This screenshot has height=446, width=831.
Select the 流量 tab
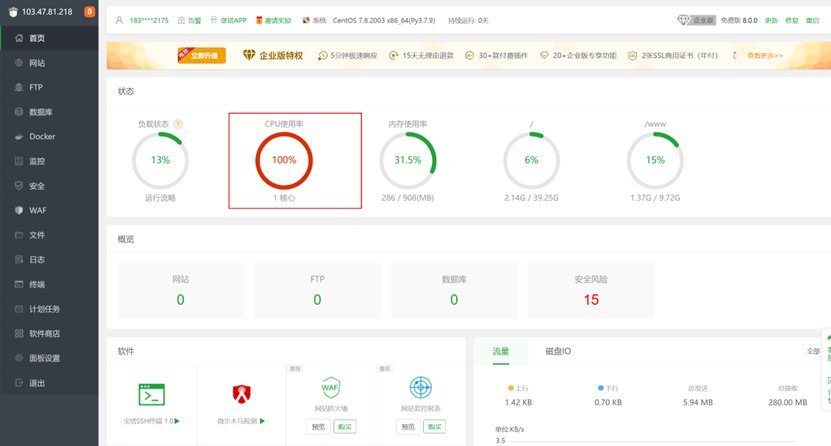[500, 351]
